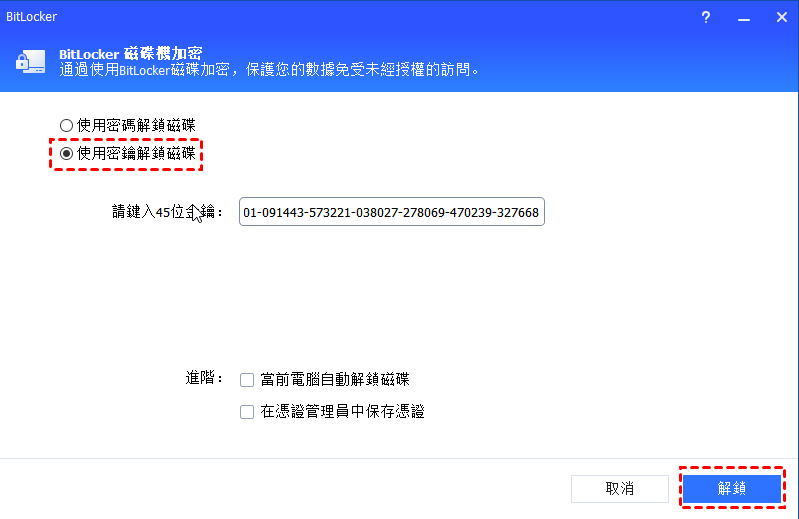
Task: Select the 使用密鑰解鎖磁碟 radio option
Action: pyautogui.click(x=66, y=153)
